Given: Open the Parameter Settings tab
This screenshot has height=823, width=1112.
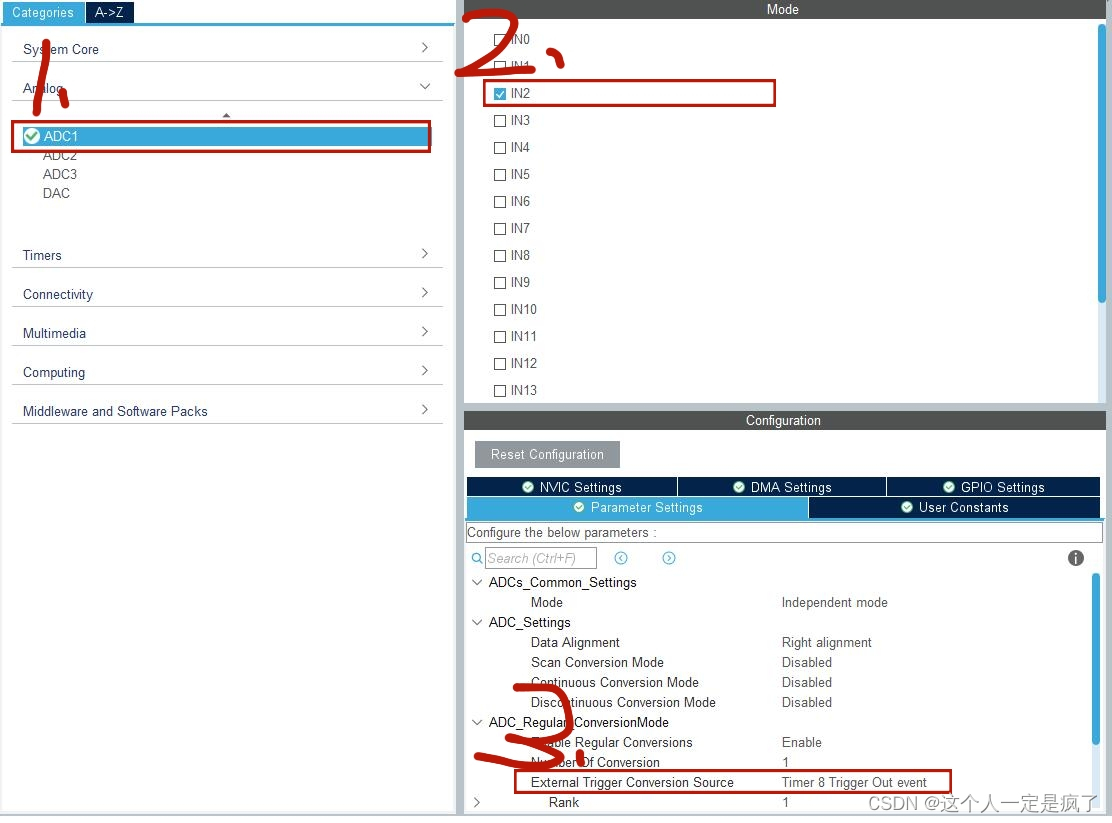Looking at the screenshot, I should [638, 507].
